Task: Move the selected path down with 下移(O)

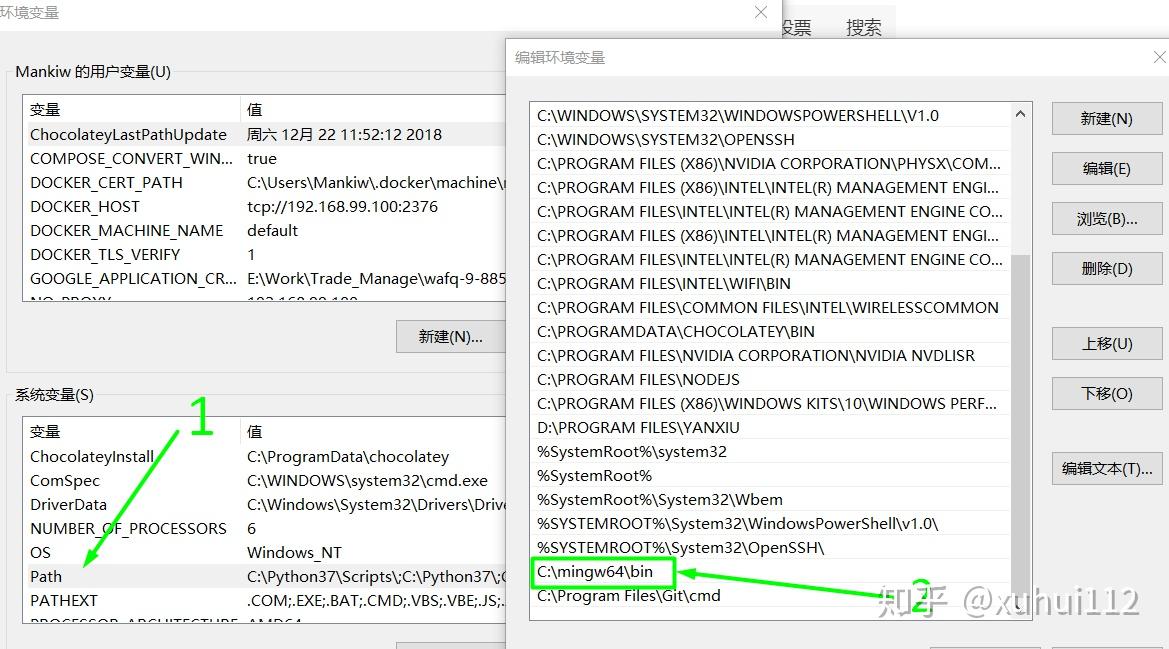Action: point(1106,393)
